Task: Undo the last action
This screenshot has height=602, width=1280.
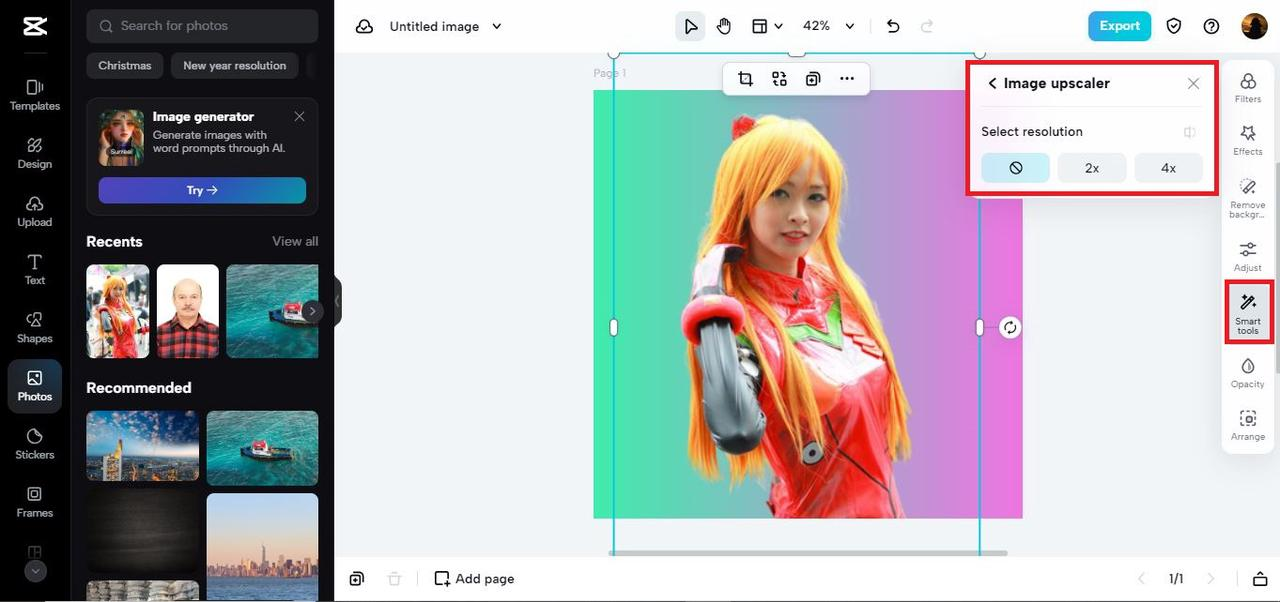Action: click(893, 26)
